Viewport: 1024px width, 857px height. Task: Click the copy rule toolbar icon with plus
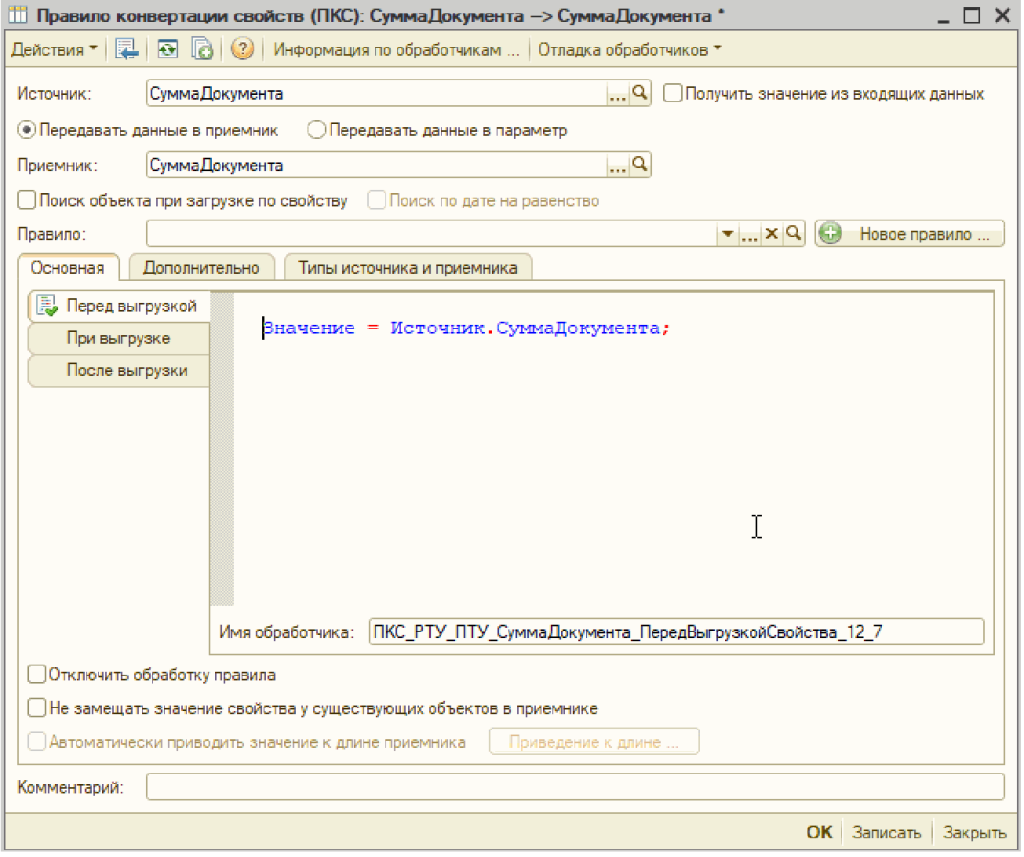[202, 50]
